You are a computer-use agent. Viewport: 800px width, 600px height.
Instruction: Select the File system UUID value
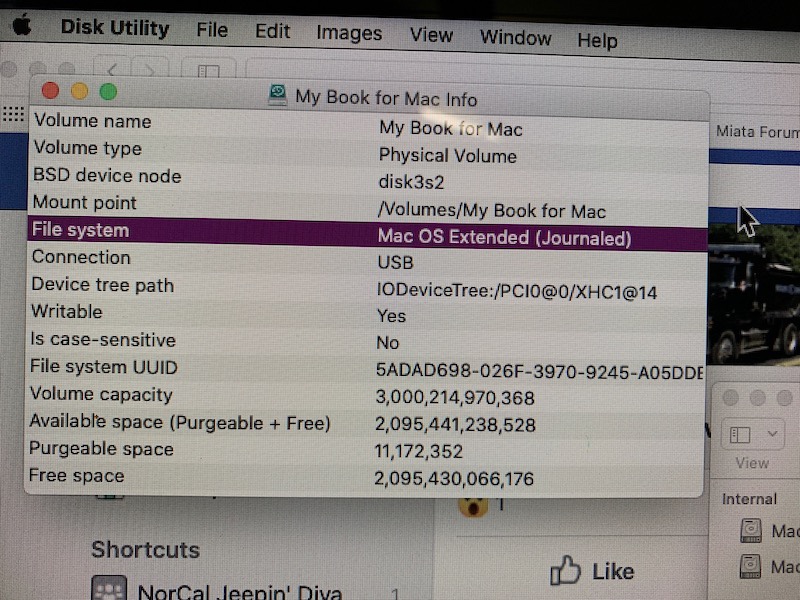[539, 371]
